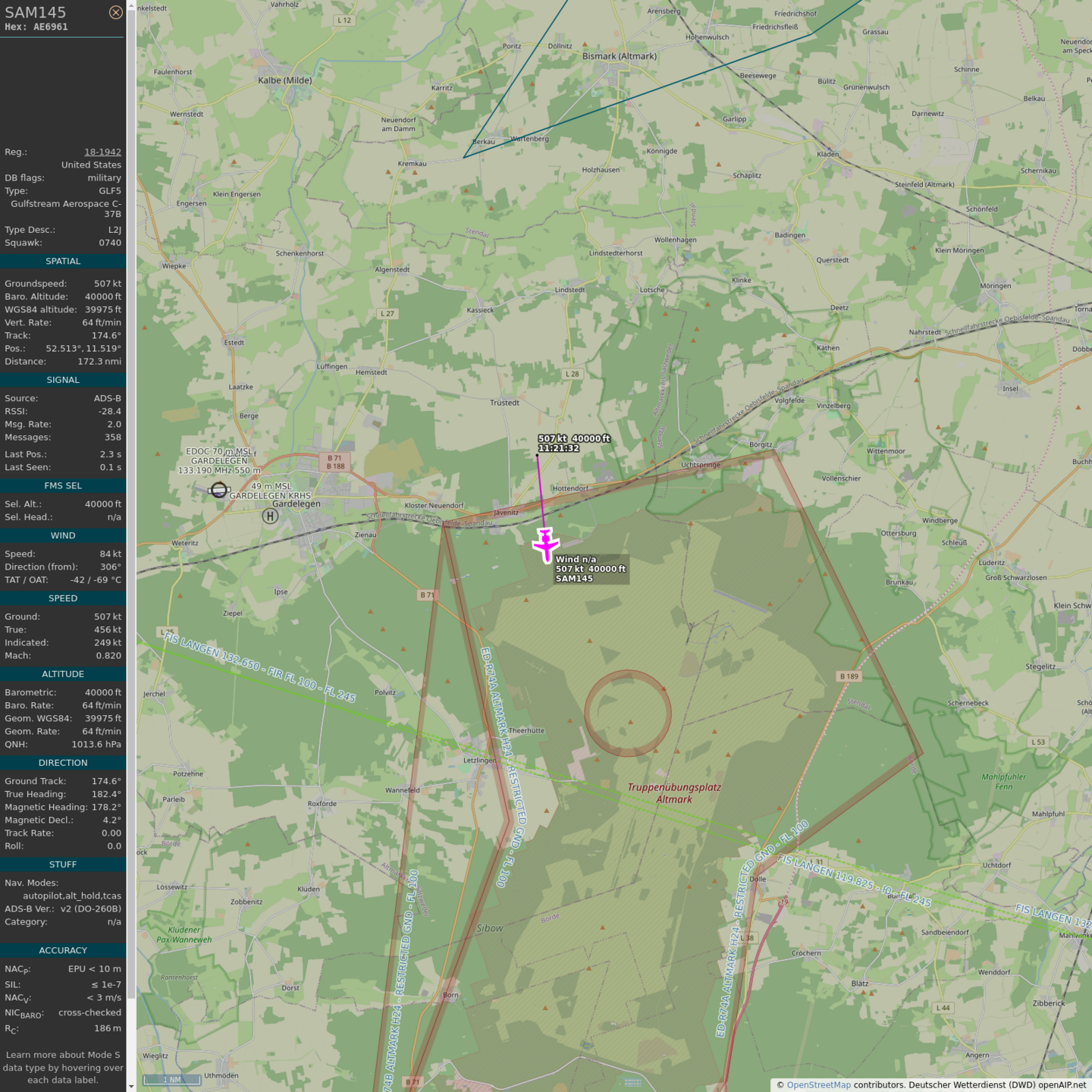Open the OpenStreetMap attribution link
The height and width of the screenshot is (1092, 1092).
818,1084
